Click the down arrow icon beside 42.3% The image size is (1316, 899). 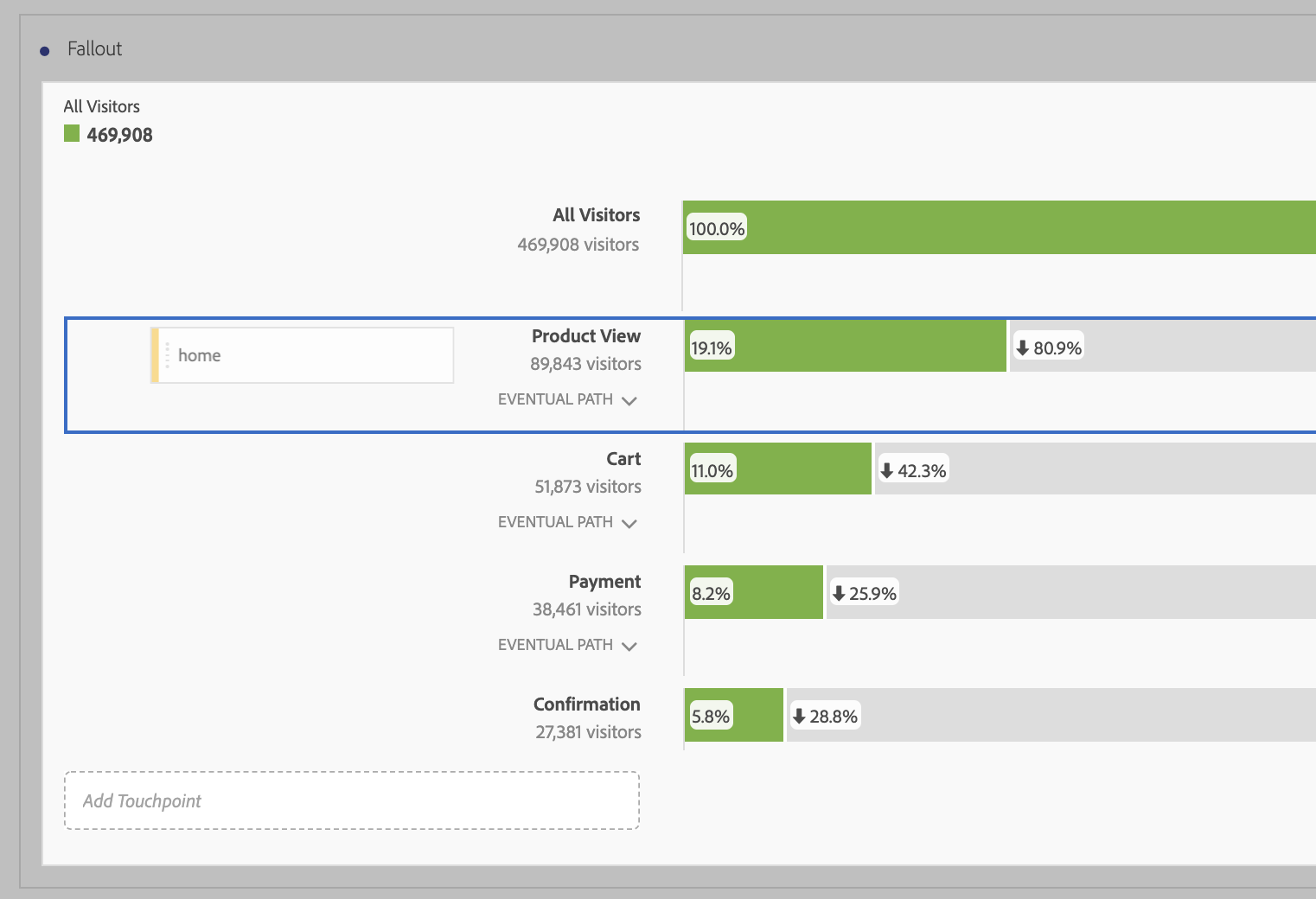(x=887, y=470)
